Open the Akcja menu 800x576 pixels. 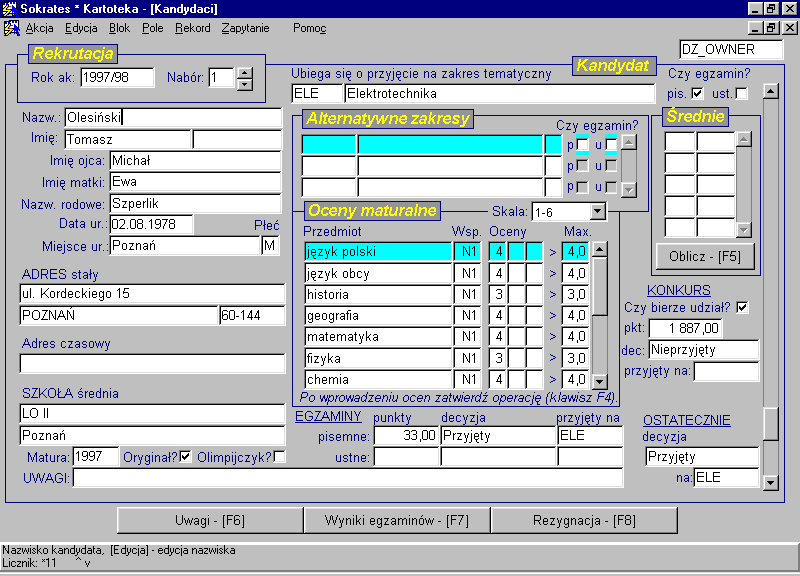[x=39, y=28]
